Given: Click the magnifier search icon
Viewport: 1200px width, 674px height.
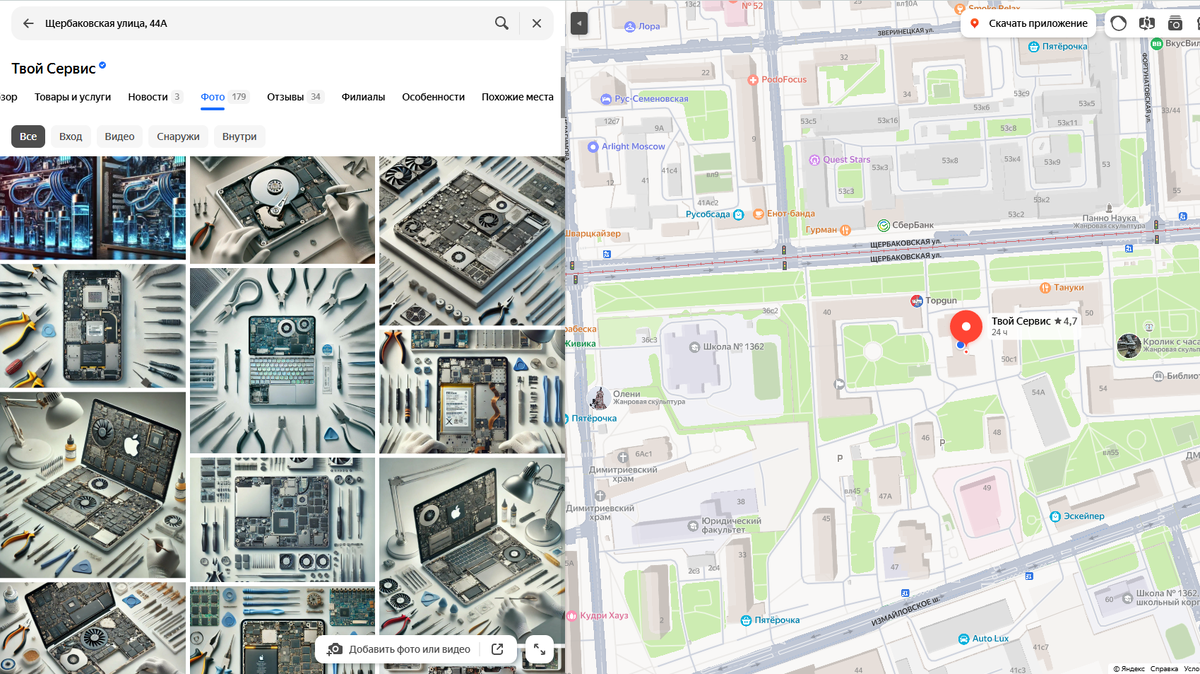Looking at the screenshot, I should 502,23.
